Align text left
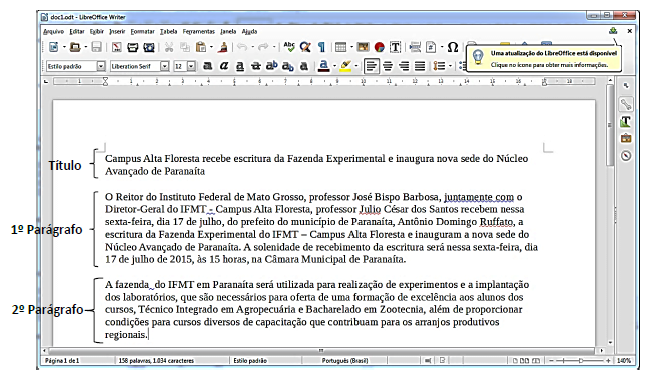Viewport: 656px width, 375px height. [372, 66]
